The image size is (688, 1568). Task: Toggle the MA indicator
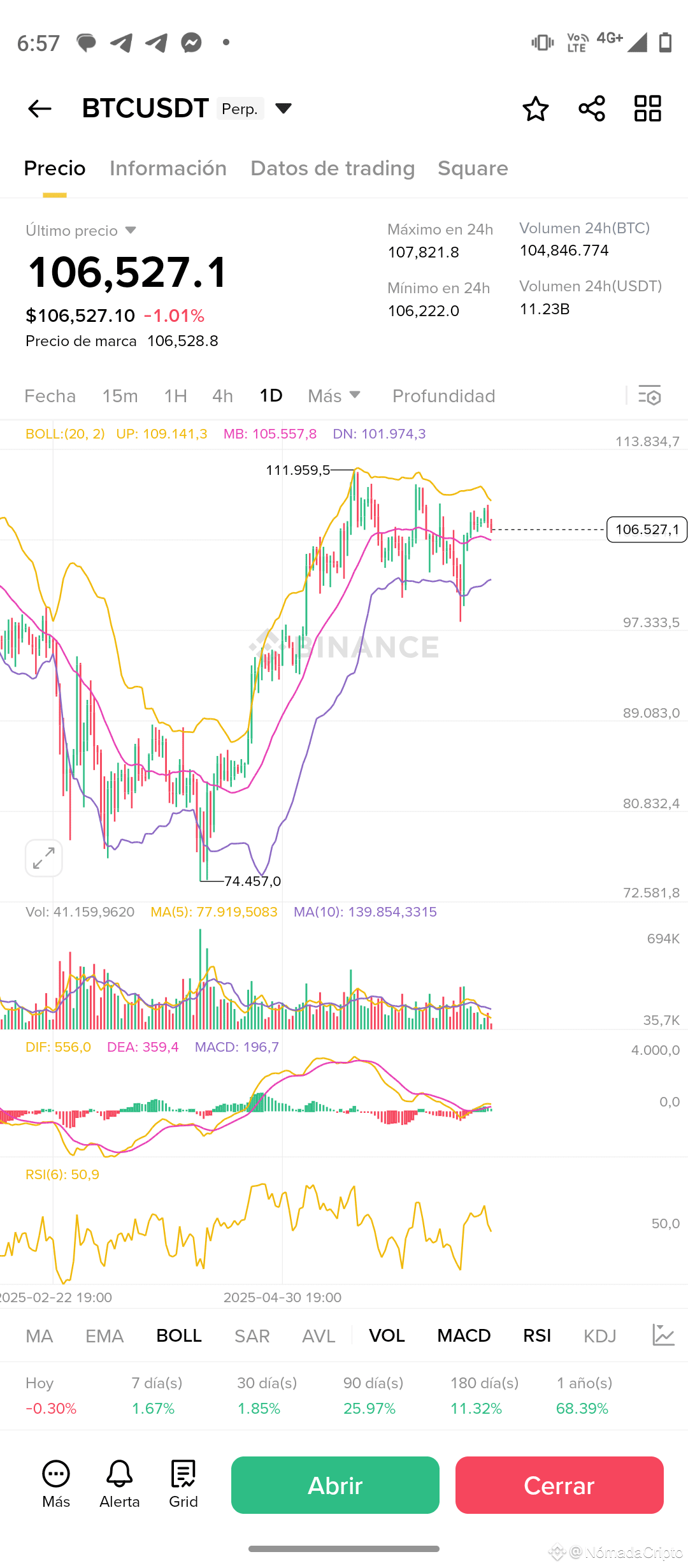point(39,1336)
